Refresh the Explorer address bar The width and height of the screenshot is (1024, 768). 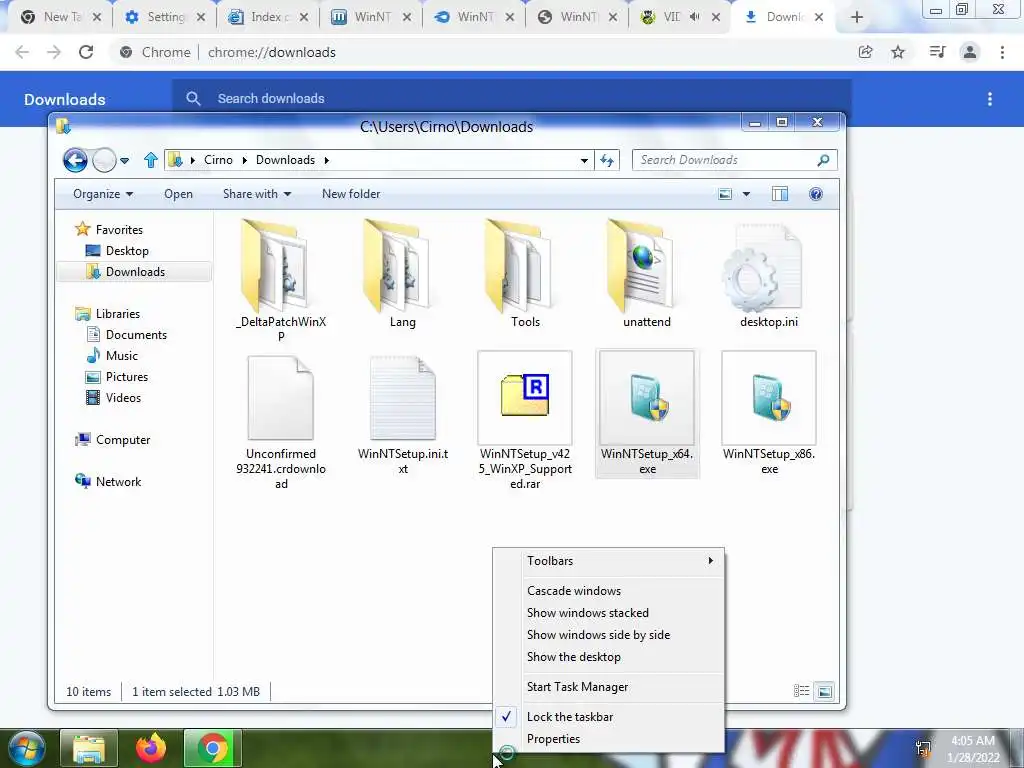[x=607, y=160]
